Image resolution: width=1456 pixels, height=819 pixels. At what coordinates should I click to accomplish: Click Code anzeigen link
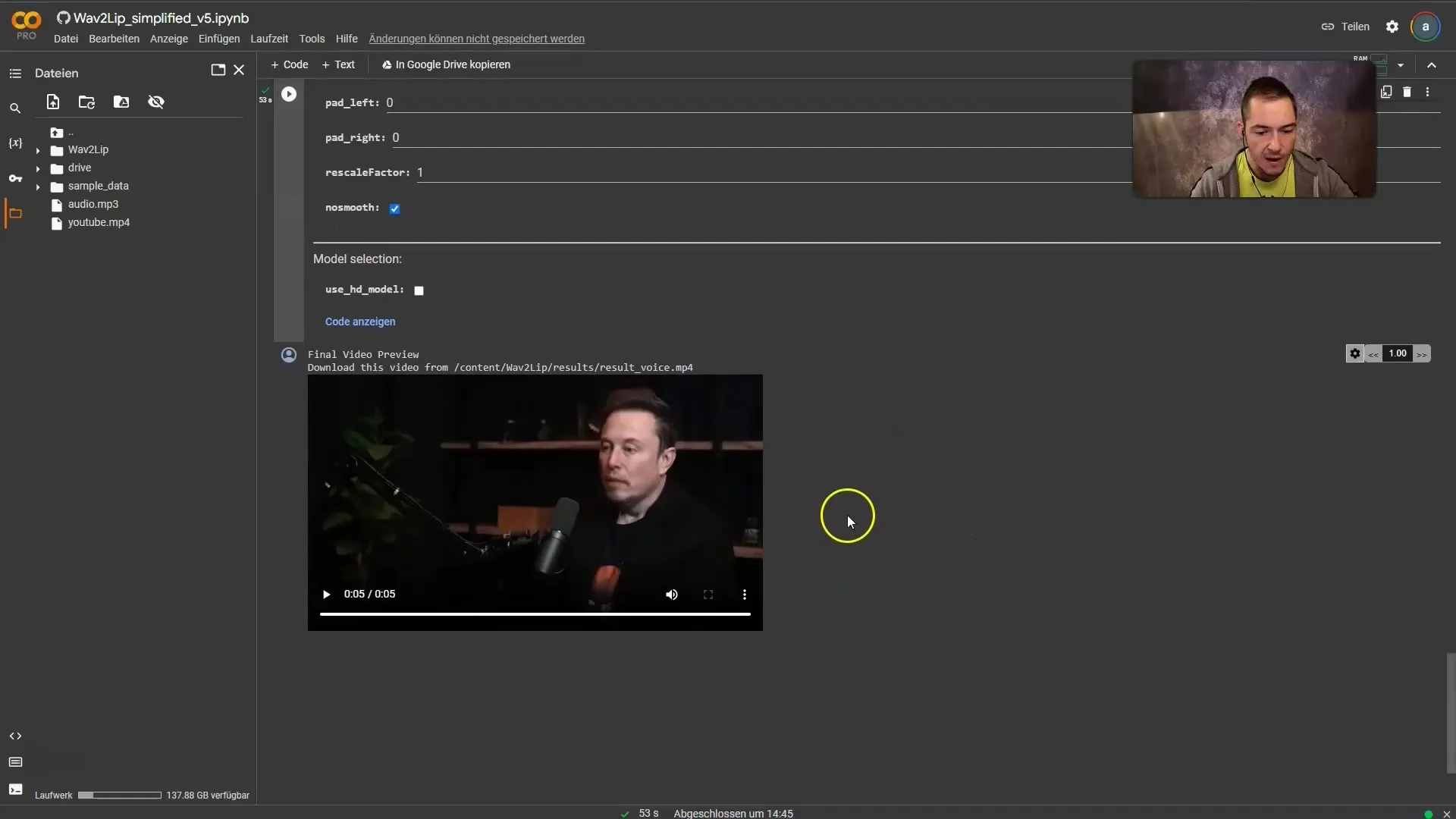[360, 322]
